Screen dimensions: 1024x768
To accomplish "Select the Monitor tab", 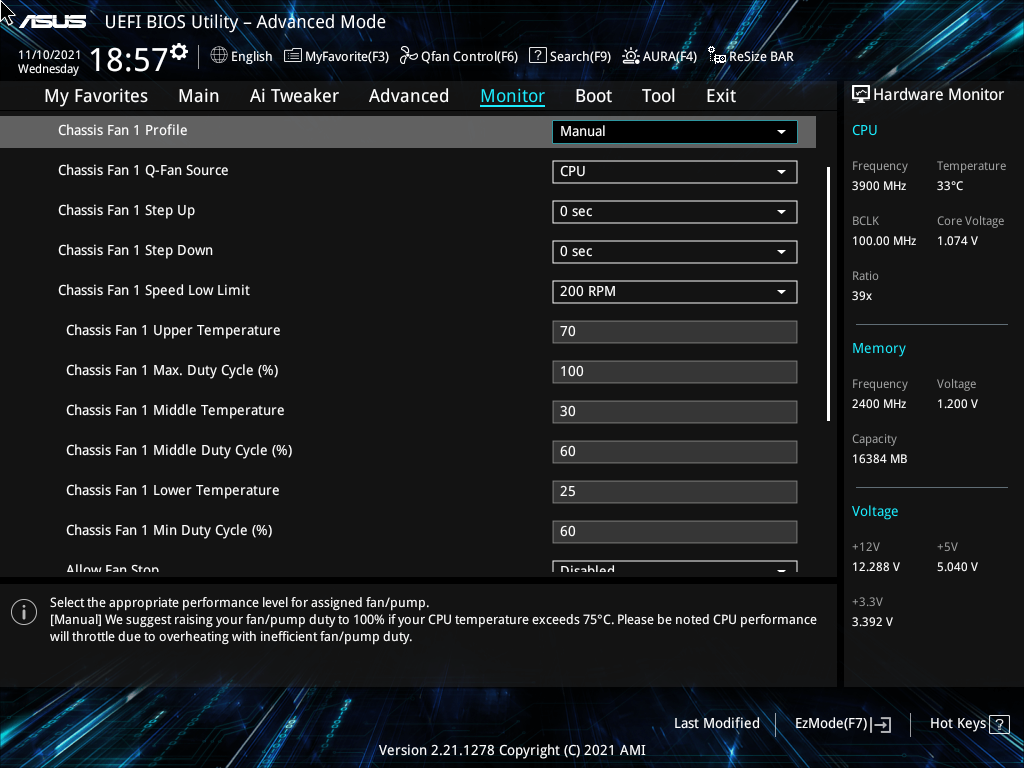I will pyautogui.click(x=513, y=96).
